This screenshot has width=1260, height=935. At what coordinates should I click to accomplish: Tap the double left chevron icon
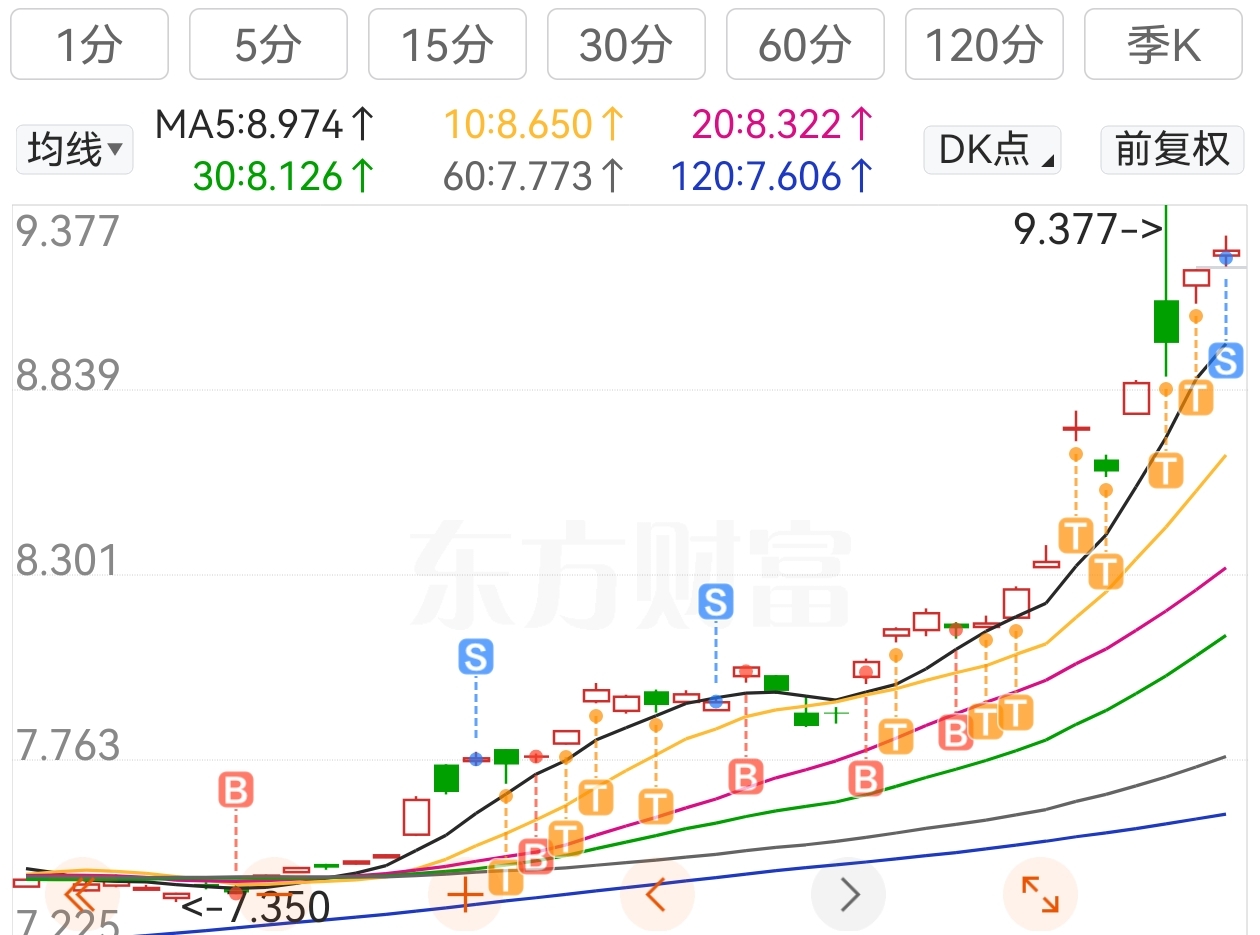click(x=82, y=895)
